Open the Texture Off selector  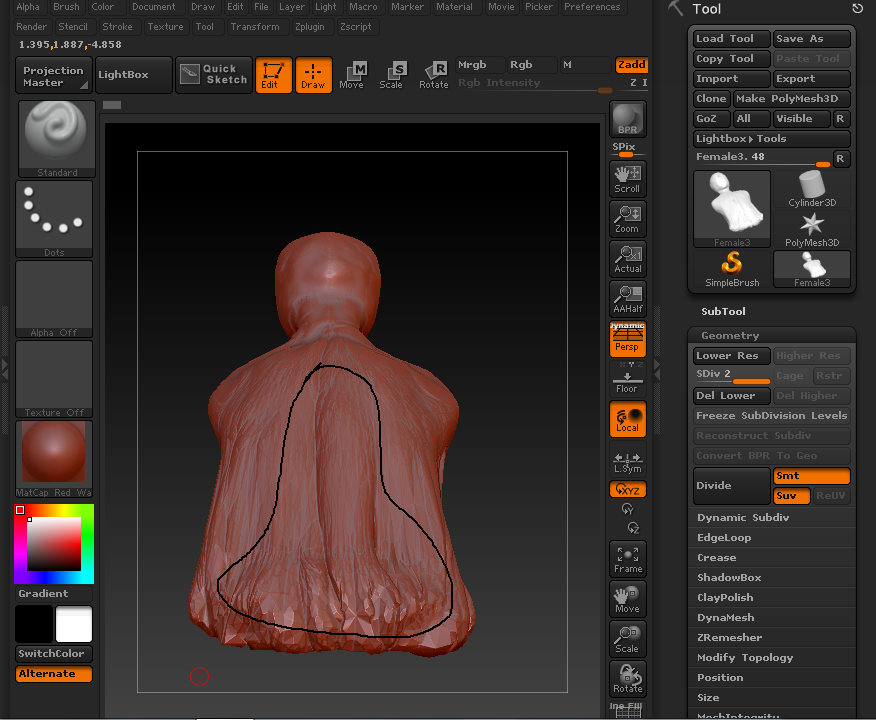[54, 379]
